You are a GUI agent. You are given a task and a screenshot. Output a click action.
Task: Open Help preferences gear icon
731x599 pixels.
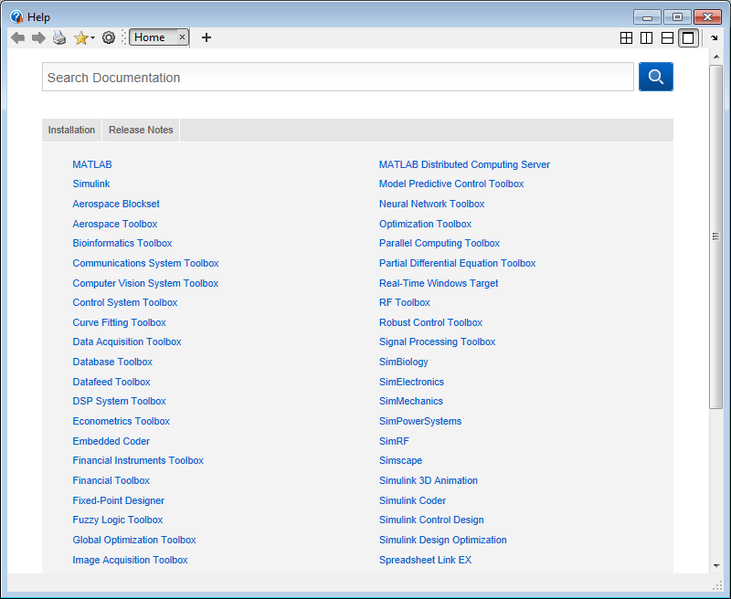[x=109, y=38]
